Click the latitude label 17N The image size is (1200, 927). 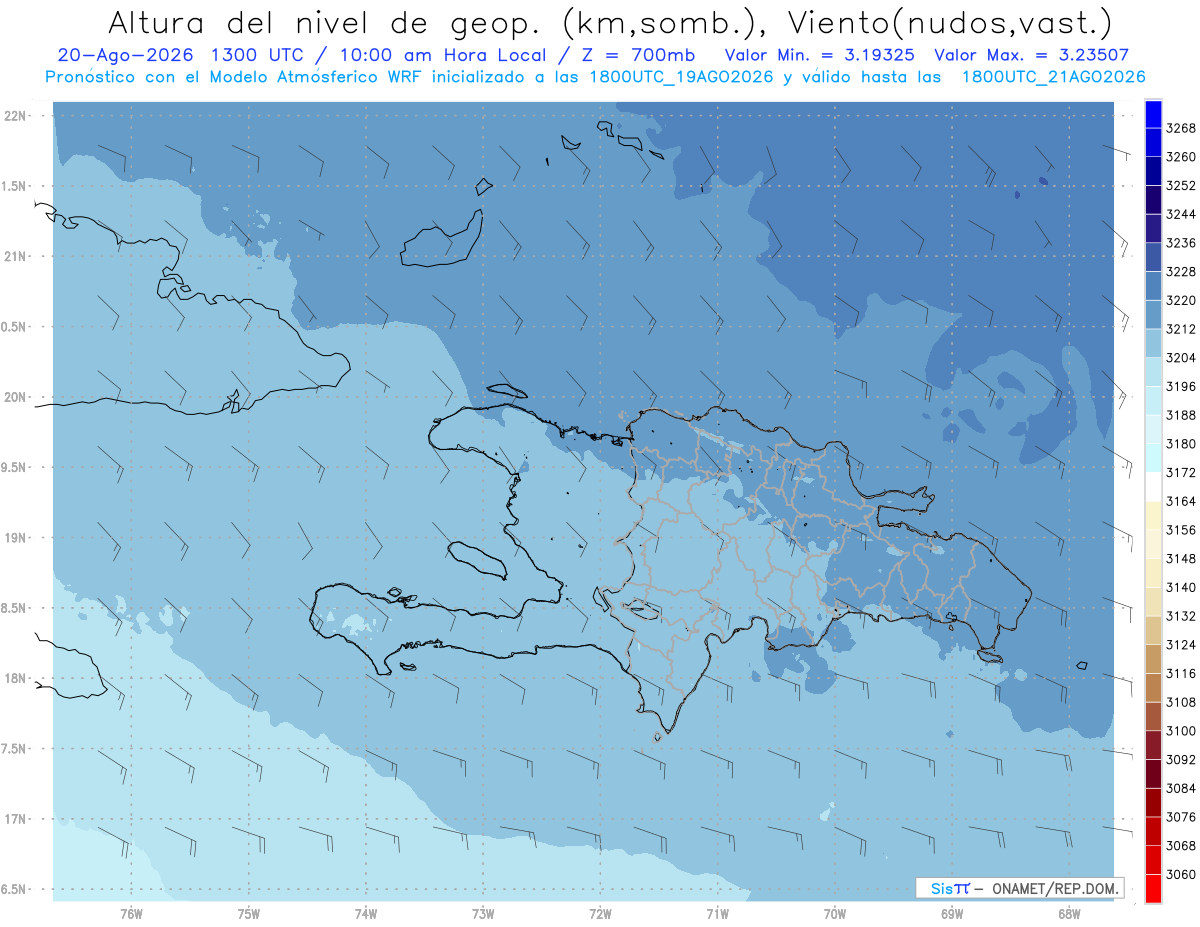tap(15, 820)
